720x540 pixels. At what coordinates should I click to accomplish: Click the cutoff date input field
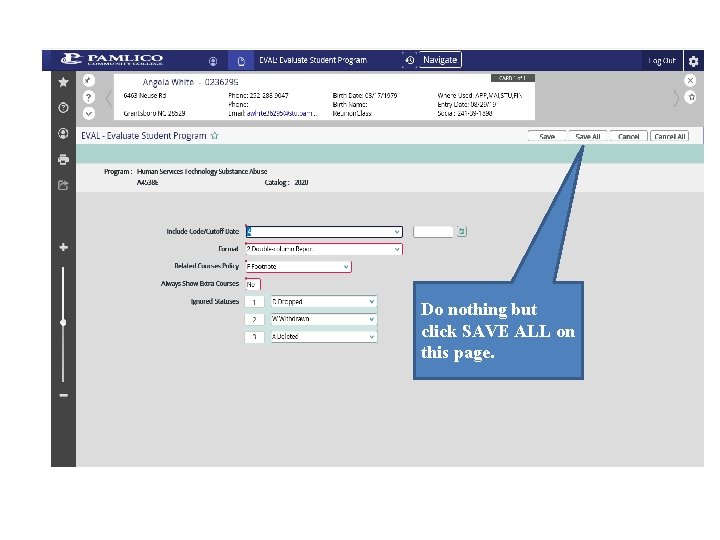(433, 232)
